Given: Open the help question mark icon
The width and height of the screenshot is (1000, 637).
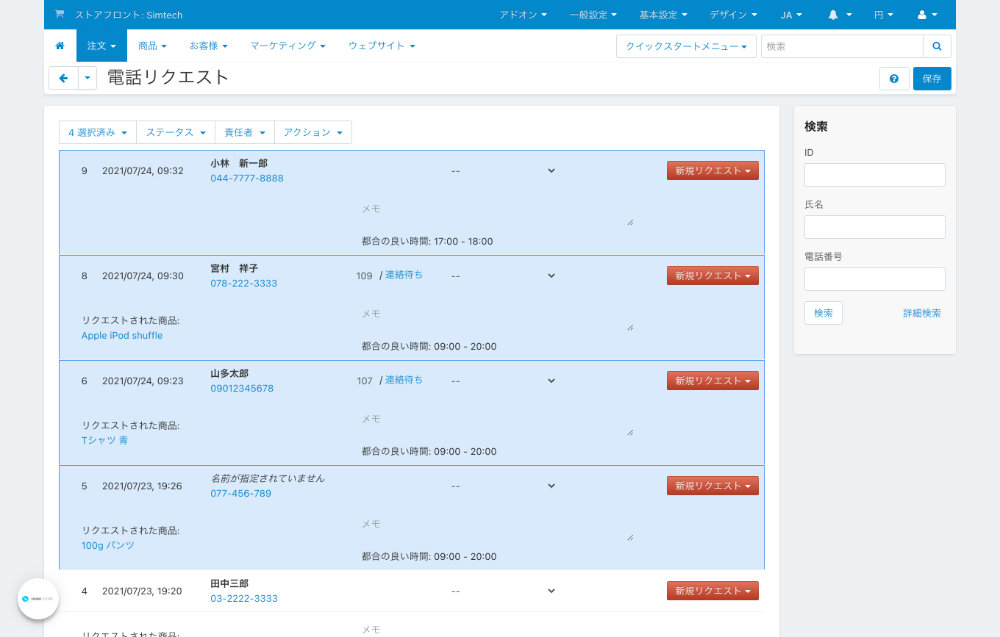Looking at the screenshot, I should (894, 78).
